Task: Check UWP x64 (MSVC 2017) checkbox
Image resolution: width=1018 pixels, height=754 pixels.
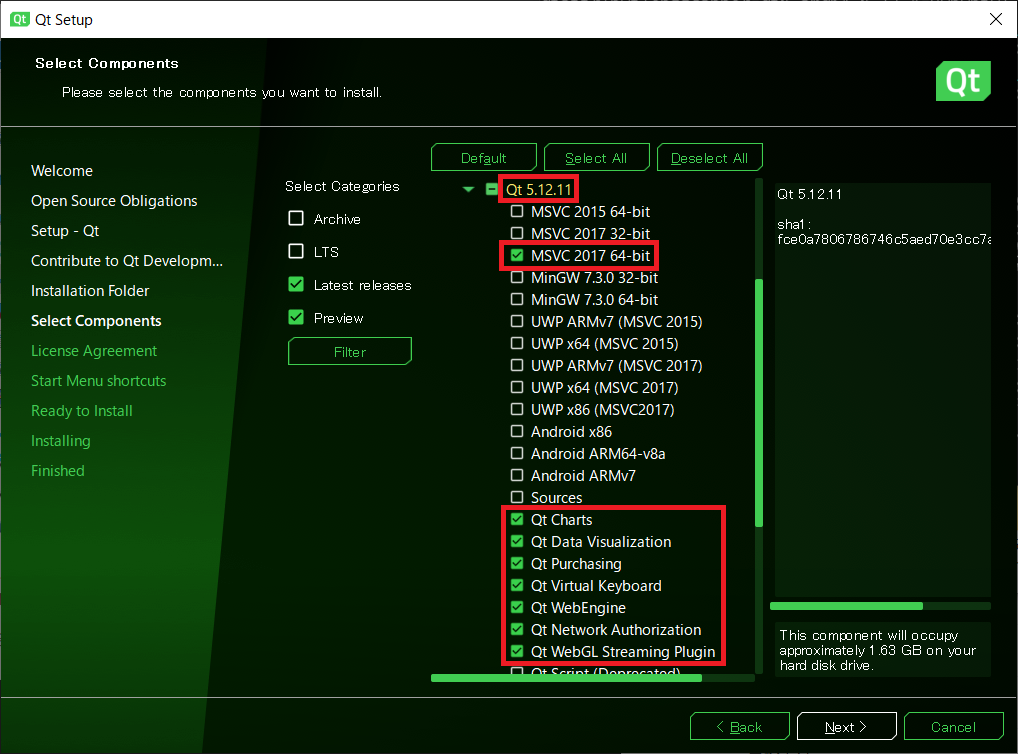Action: point(517,388)
